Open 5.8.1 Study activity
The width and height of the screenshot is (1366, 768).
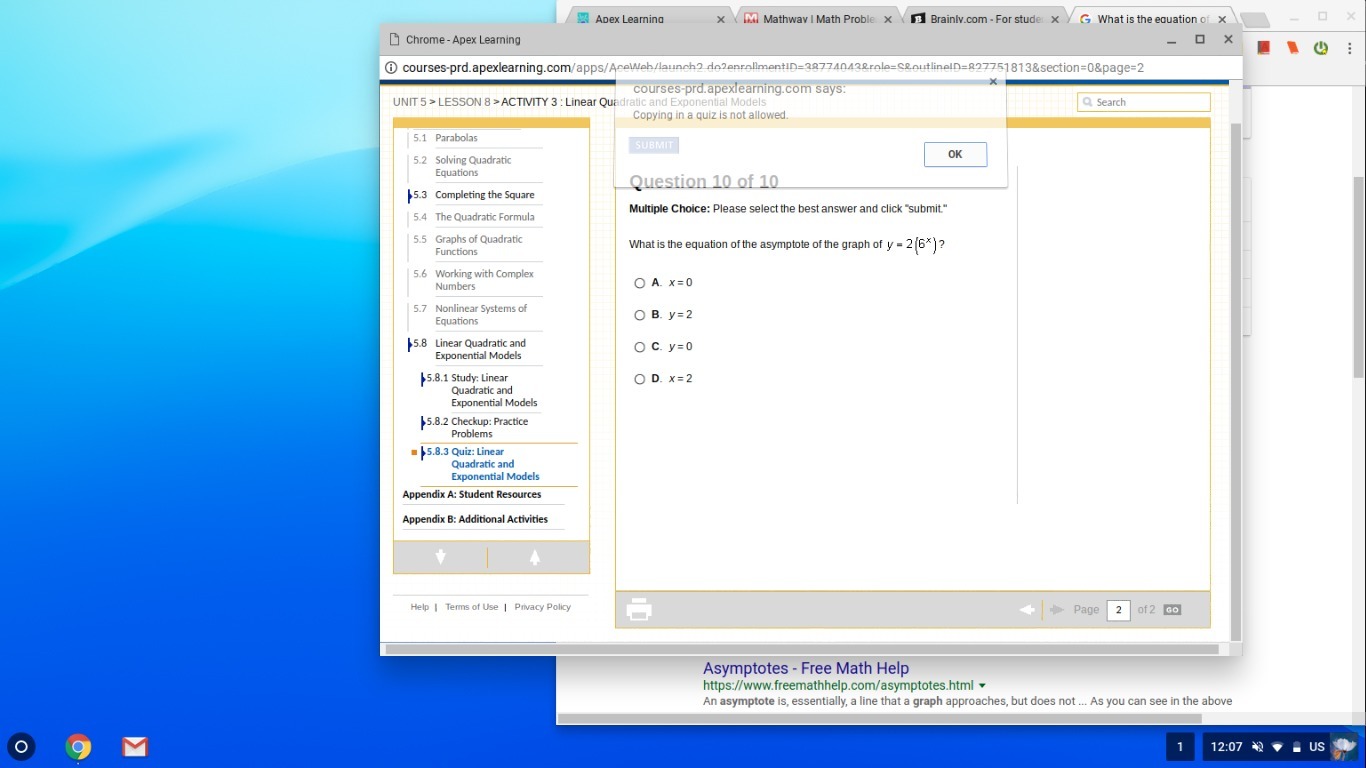coord(494,390)
